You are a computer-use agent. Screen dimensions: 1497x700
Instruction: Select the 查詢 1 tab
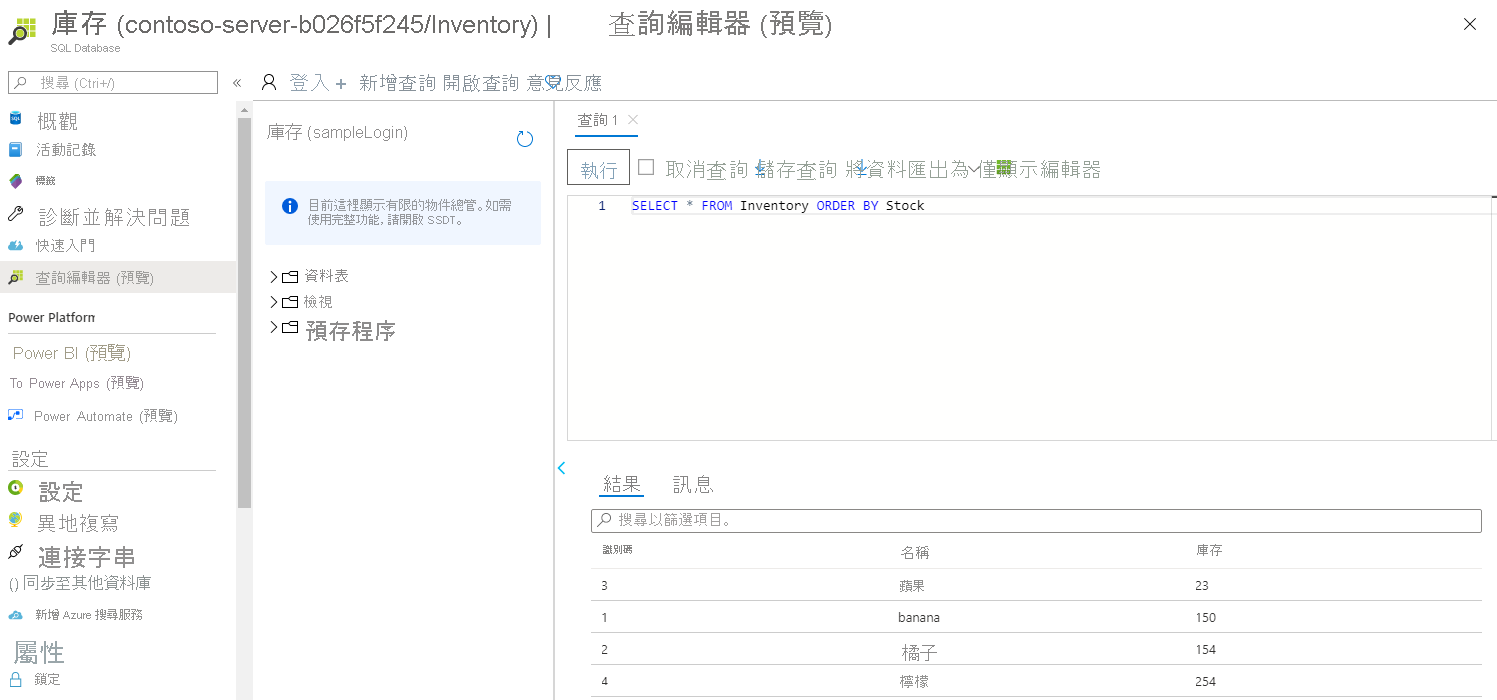pos(600,118)
